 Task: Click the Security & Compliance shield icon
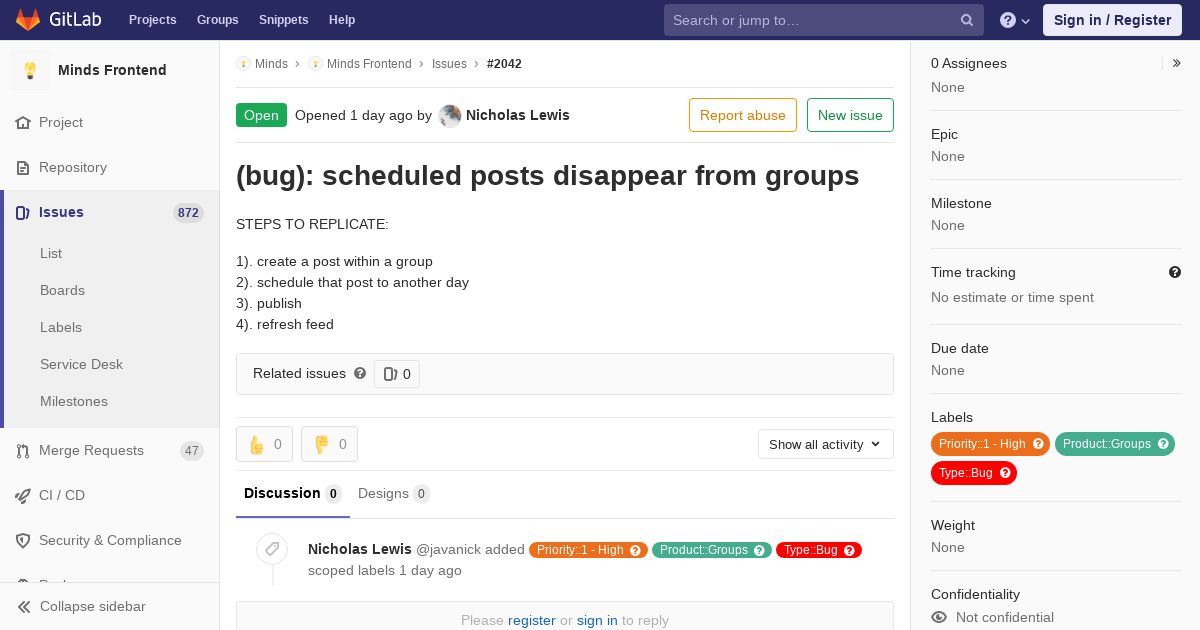tap(23, 540)
